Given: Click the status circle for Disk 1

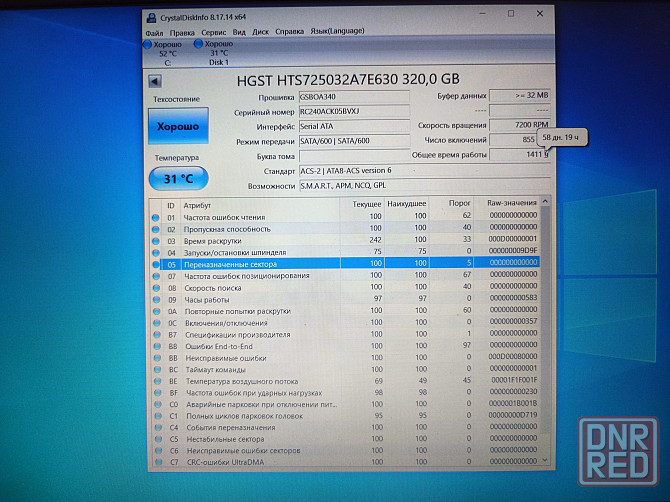Looking at the screenshot, I should [198, 44].
